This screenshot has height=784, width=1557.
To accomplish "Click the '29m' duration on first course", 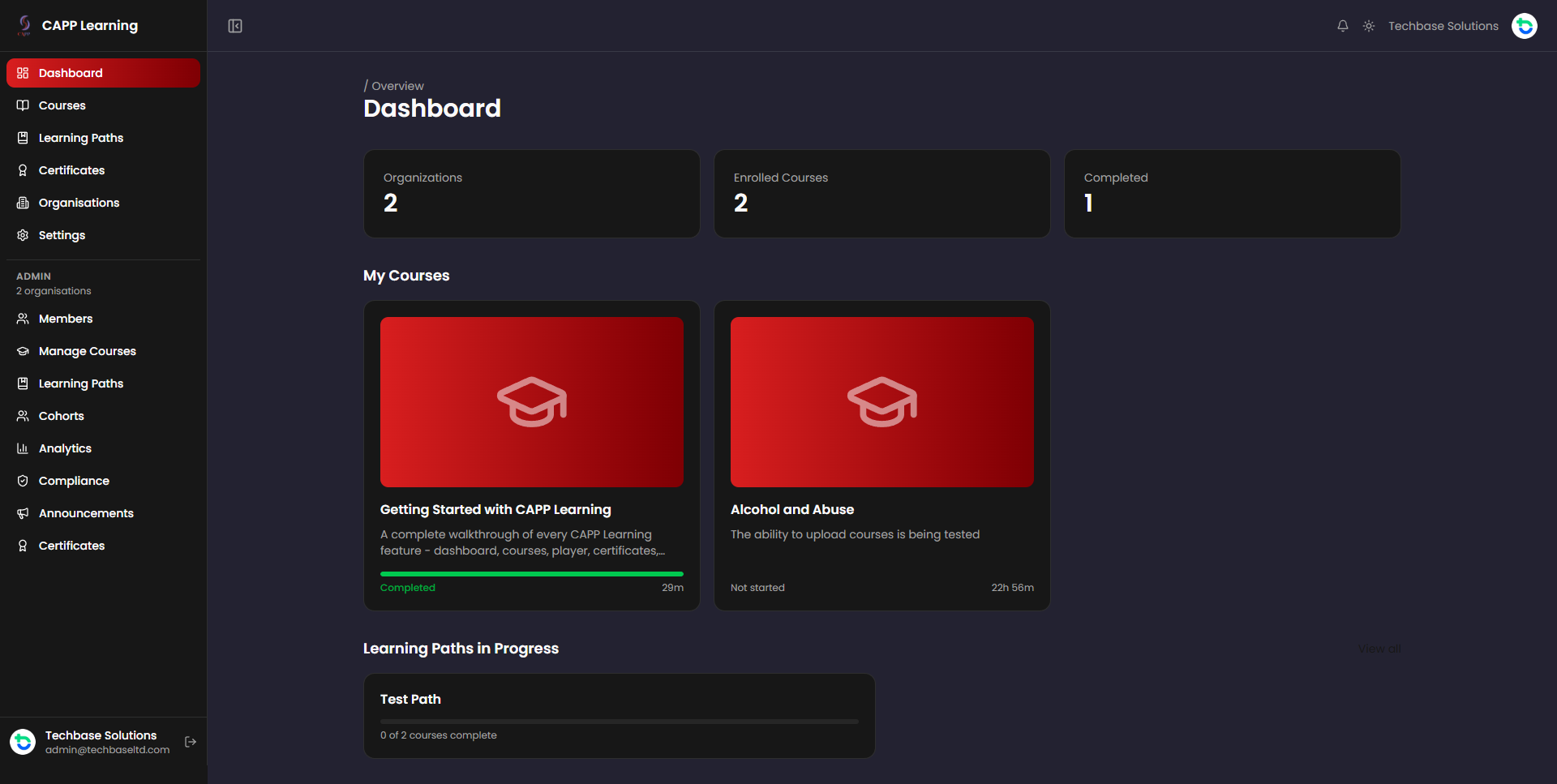I will (672, 588).
